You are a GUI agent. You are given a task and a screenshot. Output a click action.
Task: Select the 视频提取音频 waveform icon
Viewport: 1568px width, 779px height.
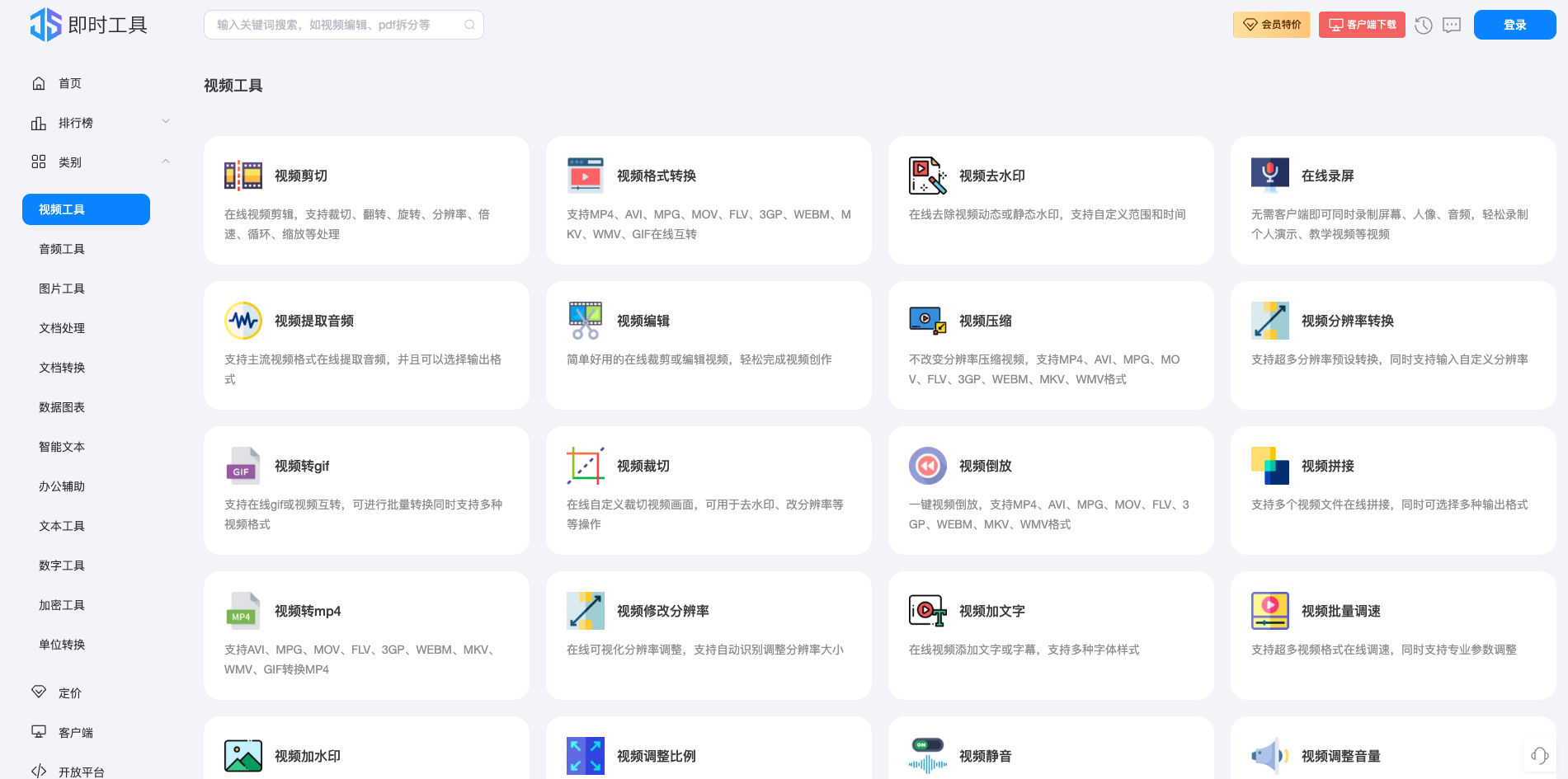pos(242,321)
